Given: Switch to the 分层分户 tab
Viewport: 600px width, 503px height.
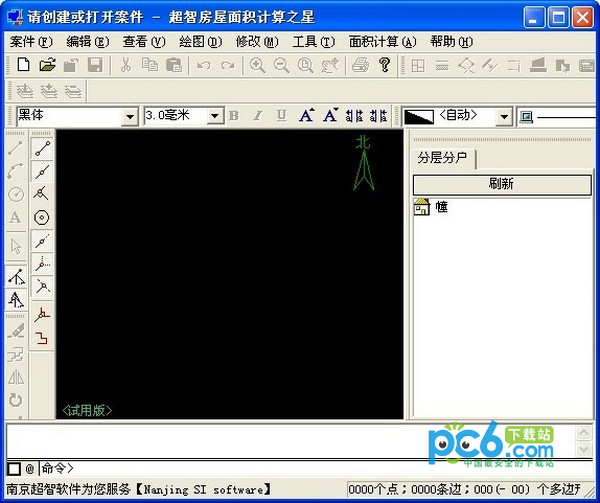Looking at the screenshot, I should point(442,158).
